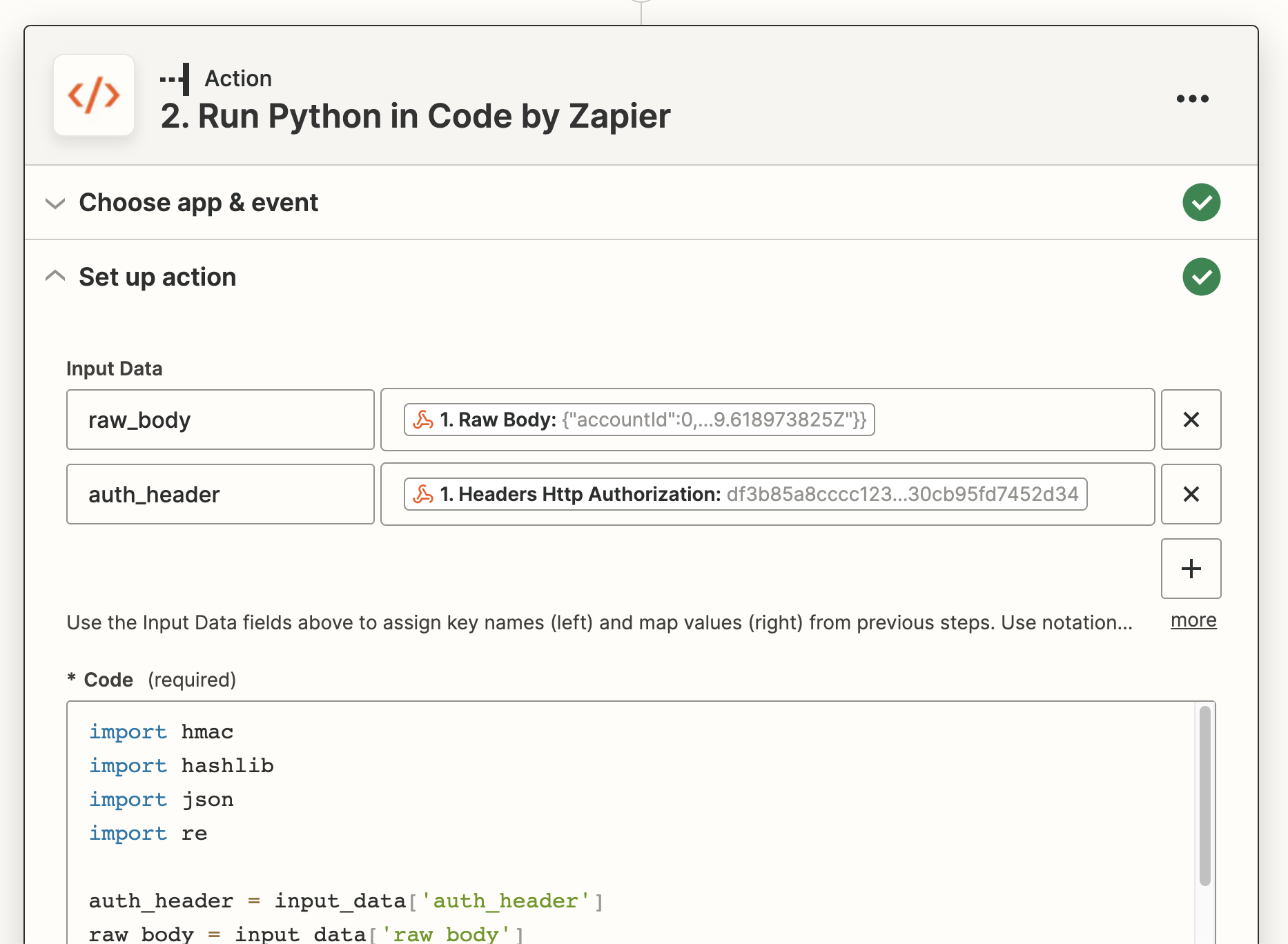1288x944 pixels.
Task: Click the Webhooks icon in Raw Body pill
Action: pos(423,419)
